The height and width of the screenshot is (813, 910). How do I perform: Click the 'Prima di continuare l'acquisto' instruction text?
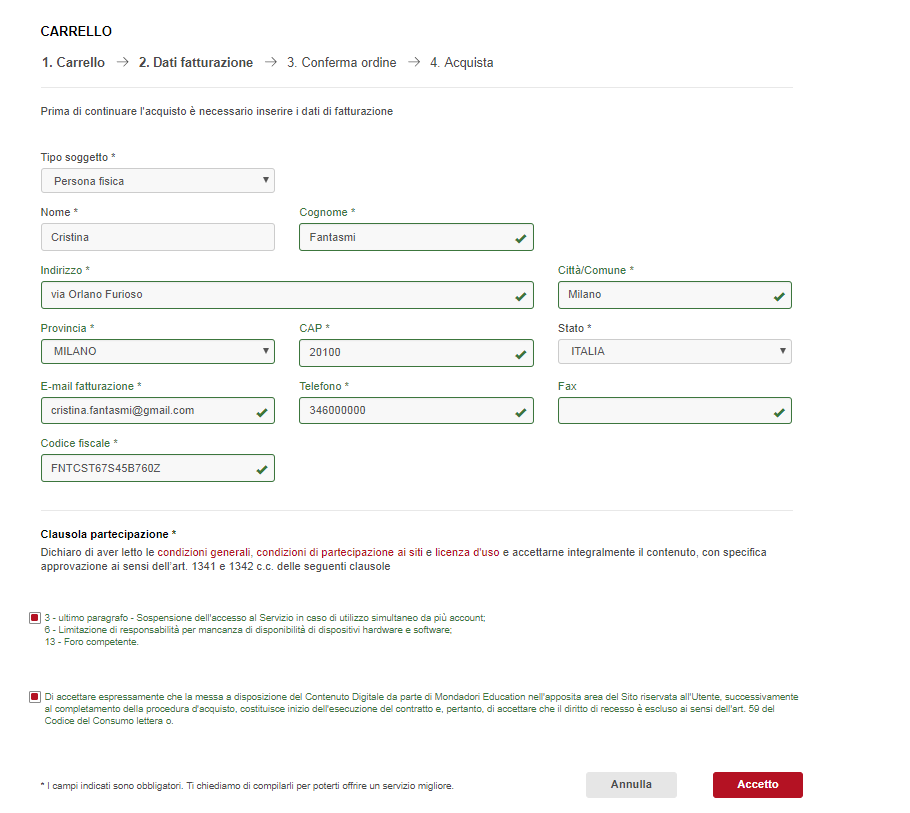coord(216,111)
